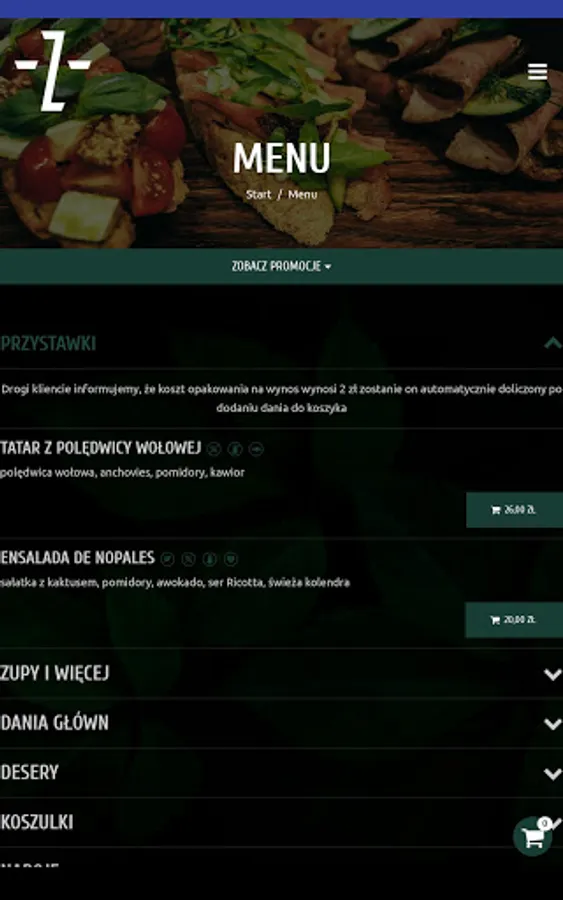Click the Tatar z Polędwicy Wołowej title

tap(100, 448)
